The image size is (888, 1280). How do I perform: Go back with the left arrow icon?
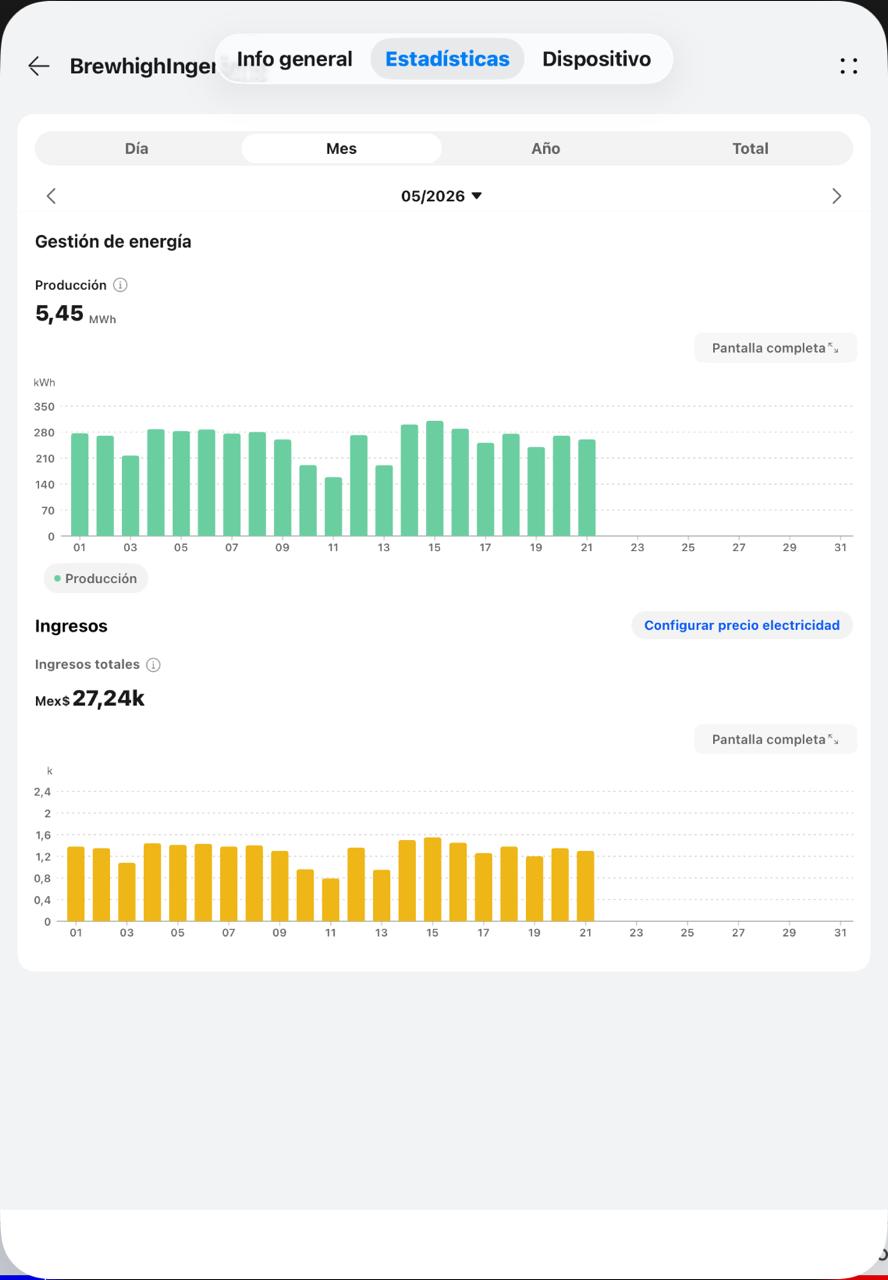(38, 66)
